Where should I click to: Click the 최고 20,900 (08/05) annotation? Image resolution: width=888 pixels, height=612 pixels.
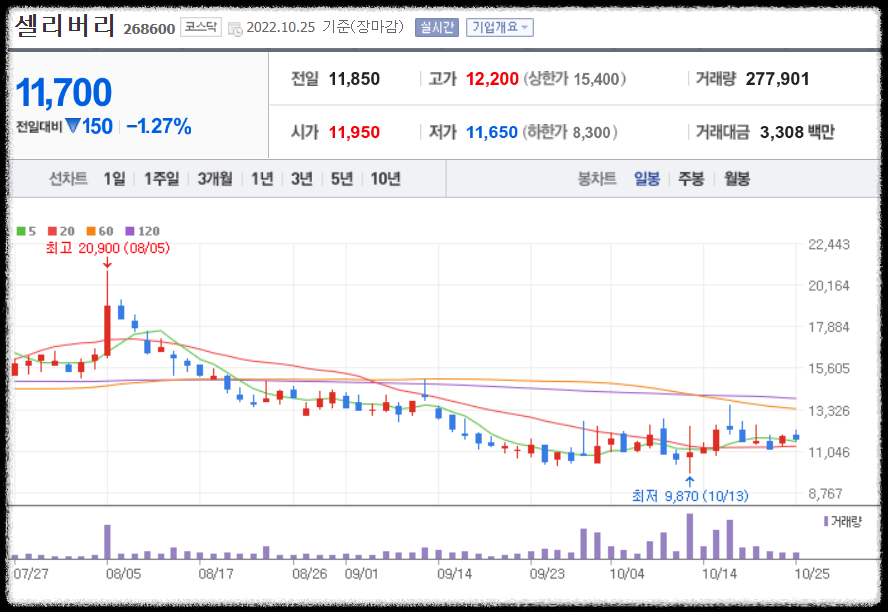pyautogui.click(x=108, y=248)
